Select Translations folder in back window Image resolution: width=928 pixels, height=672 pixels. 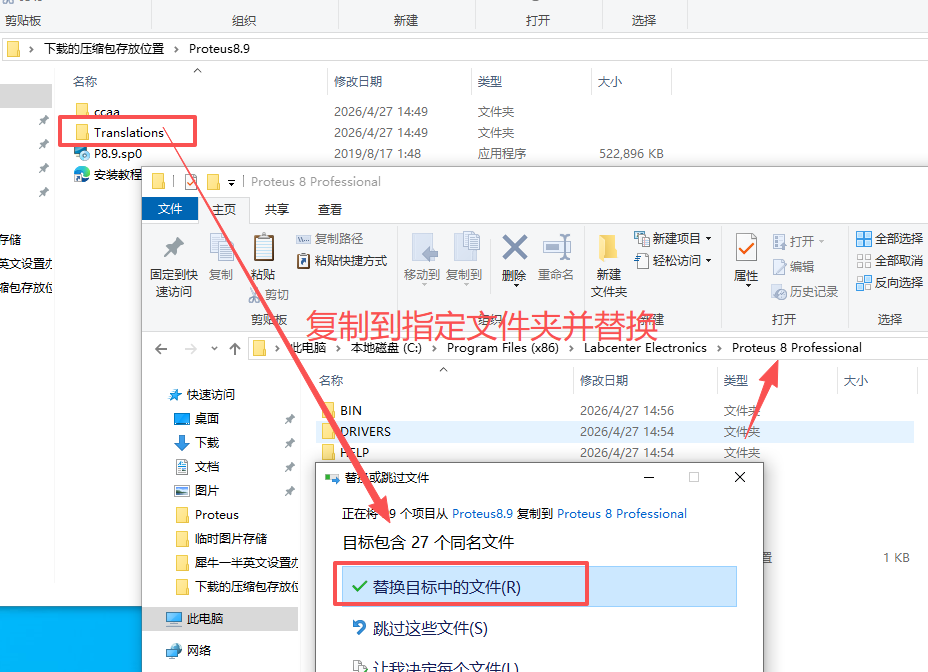(x=120, y=133)
